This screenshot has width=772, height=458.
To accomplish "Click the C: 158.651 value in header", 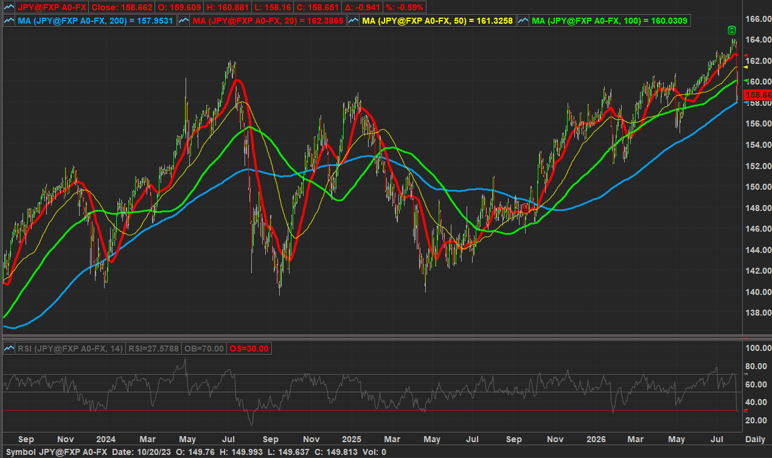I will 318,7.
